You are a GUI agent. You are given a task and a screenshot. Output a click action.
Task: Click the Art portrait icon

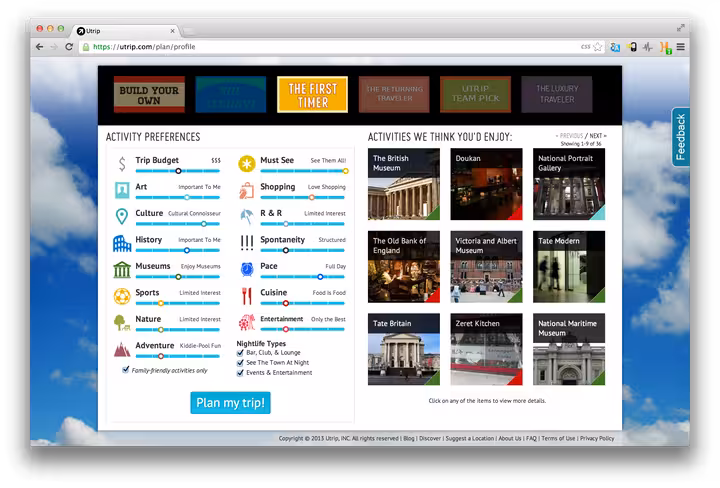click(x=122, y=190)
